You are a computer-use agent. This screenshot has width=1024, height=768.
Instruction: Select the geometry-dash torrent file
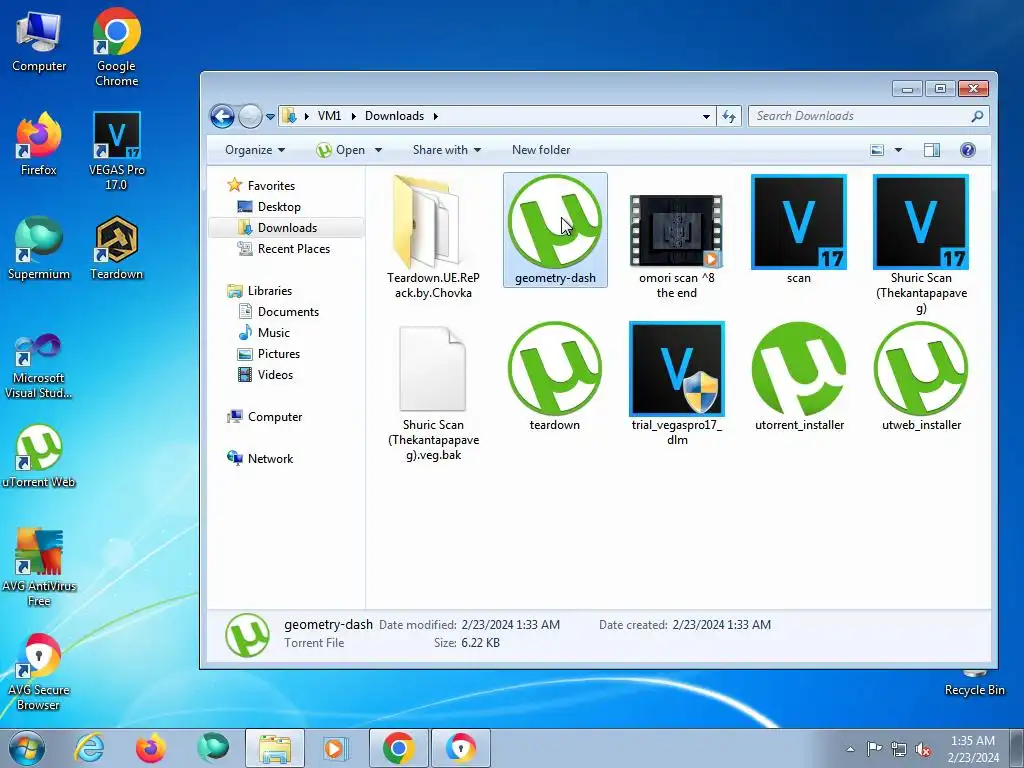pos(555,230)
